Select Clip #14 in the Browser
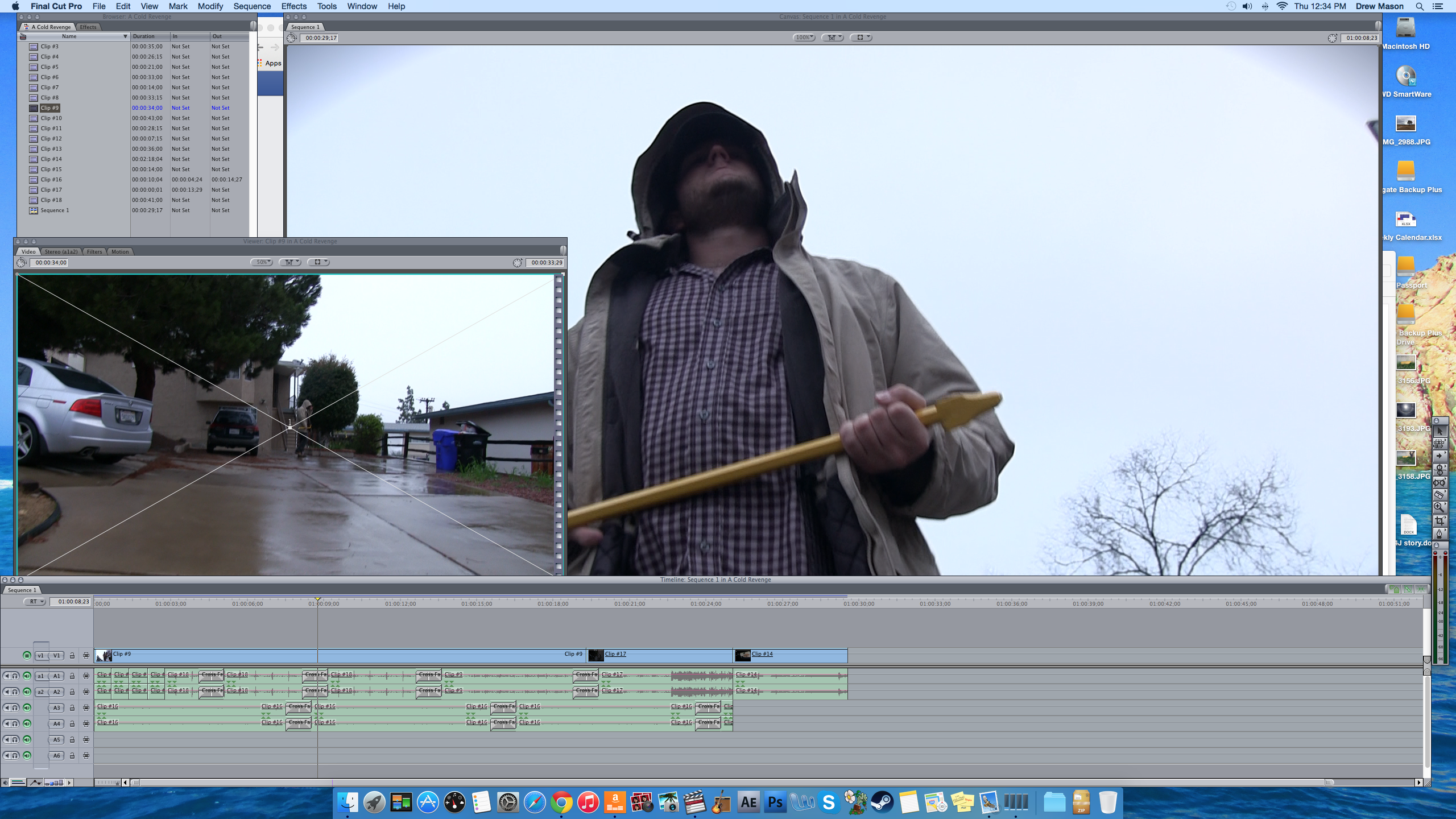The image size is (1456, 819). [51, 159]
